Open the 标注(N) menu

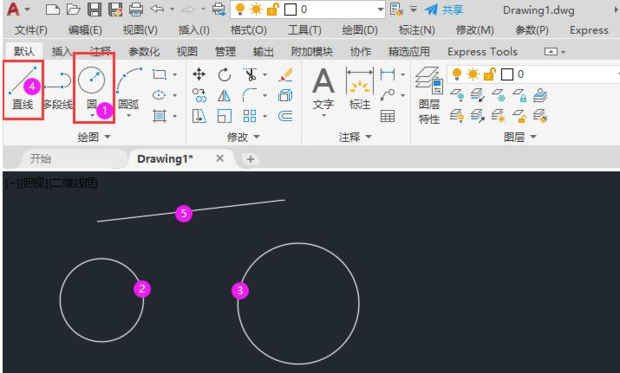417,30
